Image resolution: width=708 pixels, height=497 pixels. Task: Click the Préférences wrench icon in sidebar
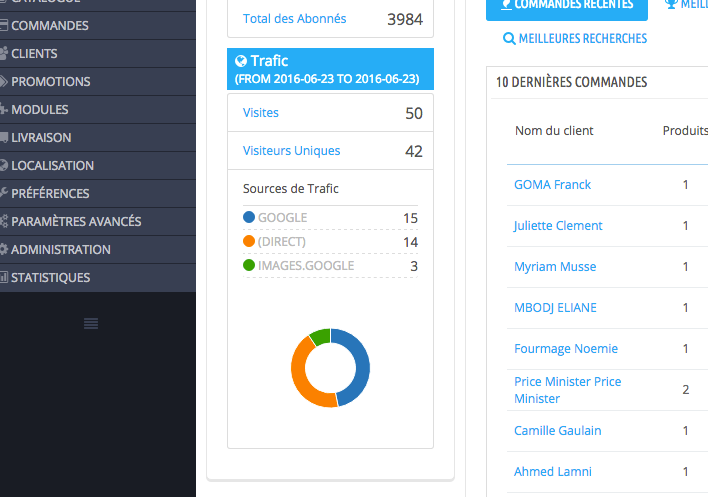pos(4,193)
